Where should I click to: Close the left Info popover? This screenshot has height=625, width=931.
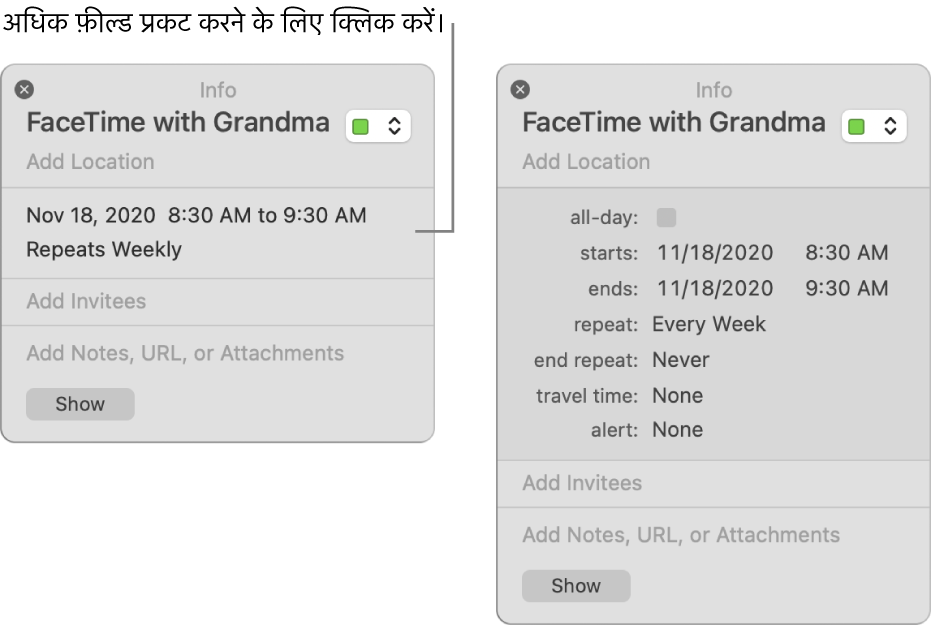pos(24,90)
